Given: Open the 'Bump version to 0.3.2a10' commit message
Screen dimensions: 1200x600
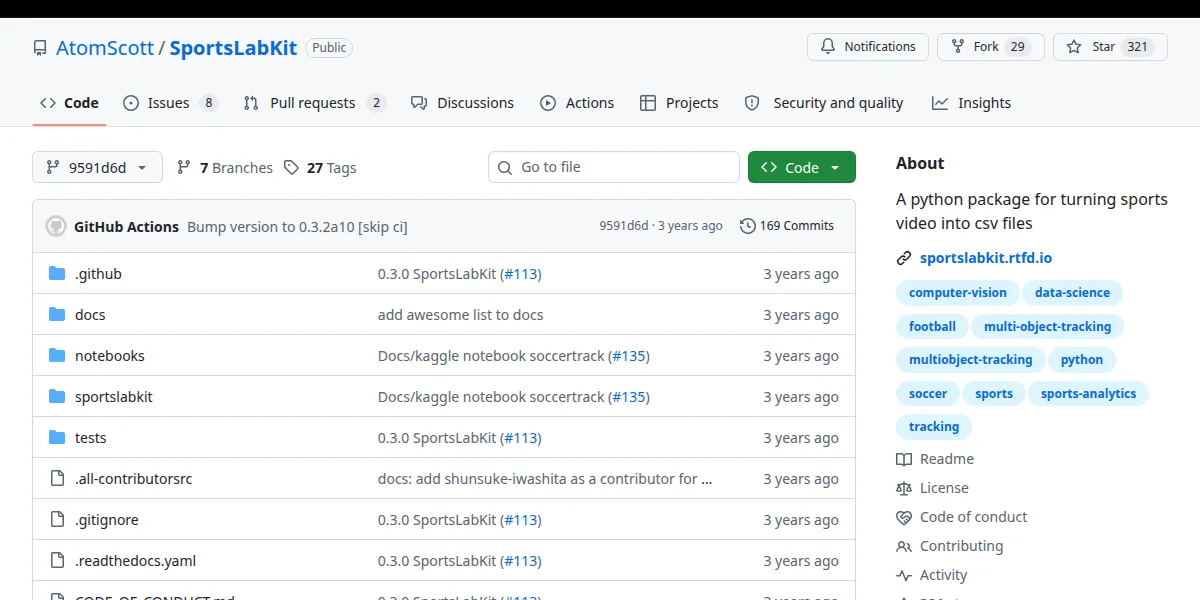Looking at the screenshot, I should [x=297, y=227].
